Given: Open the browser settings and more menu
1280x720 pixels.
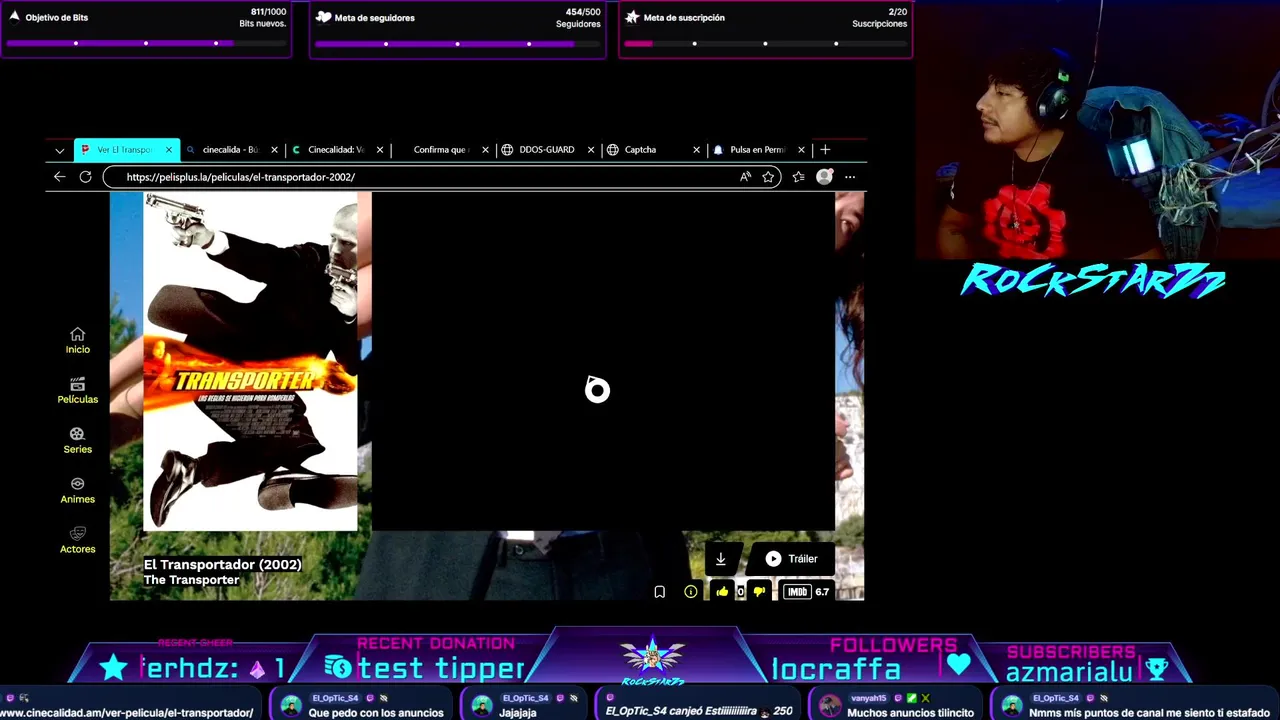Looking at the screenshot, I should pos(850,177).
